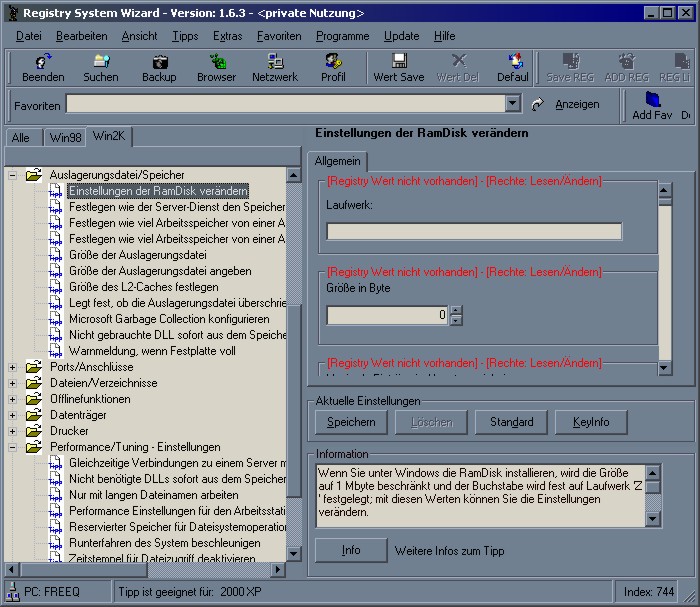Click the Anzeigen arrow icon
The image size is (700, 607).
[538, 104]
